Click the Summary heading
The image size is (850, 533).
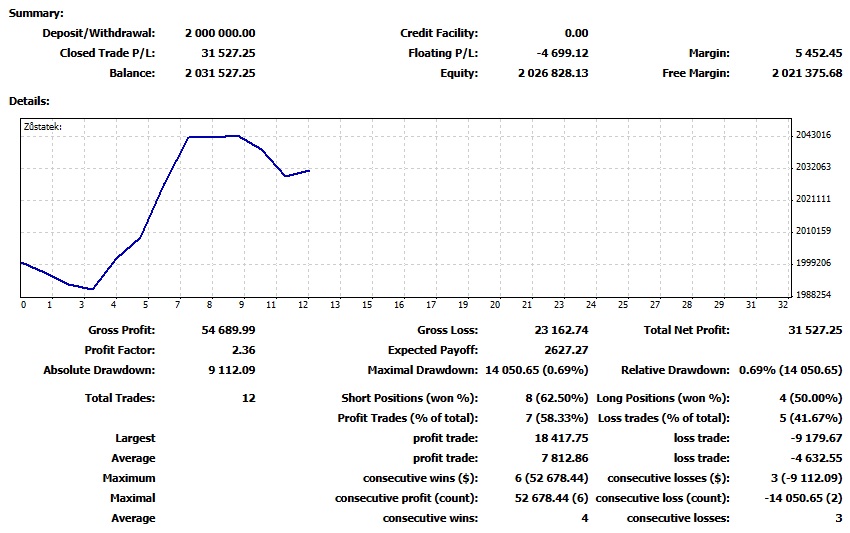[x=36, y=14]
